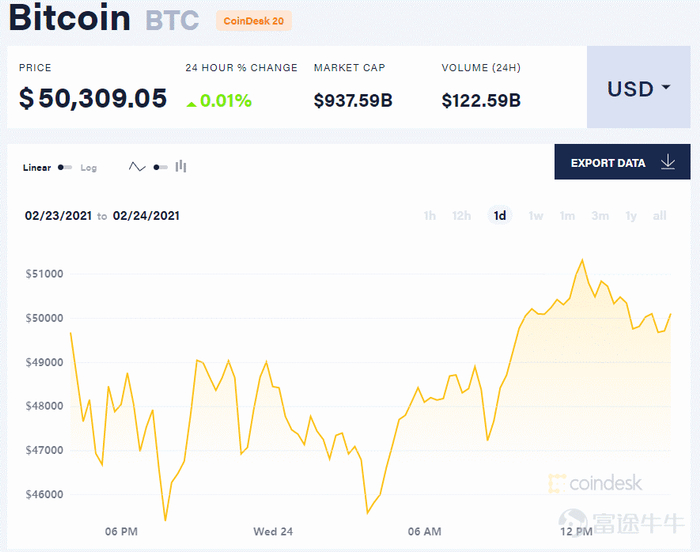This screenshot has width=700, height=552.
Task: Open the start date 02/23/2021 picker
Action: 58,215
